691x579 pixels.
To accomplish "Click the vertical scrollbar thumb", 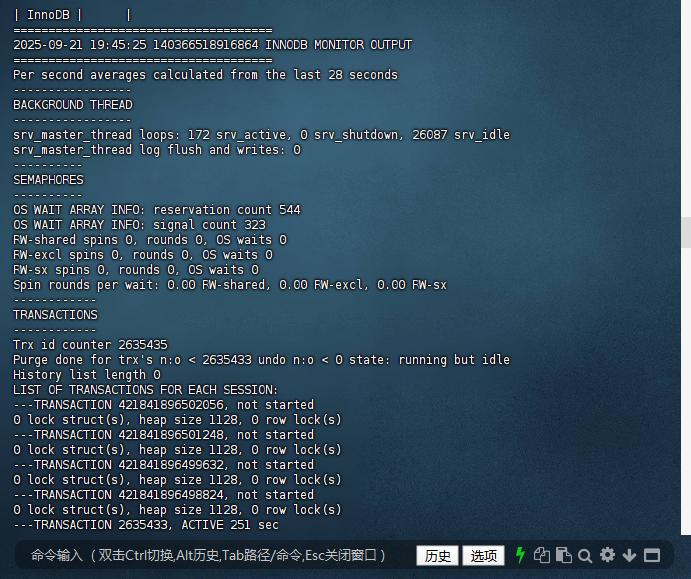I will (x=686, y=232).
